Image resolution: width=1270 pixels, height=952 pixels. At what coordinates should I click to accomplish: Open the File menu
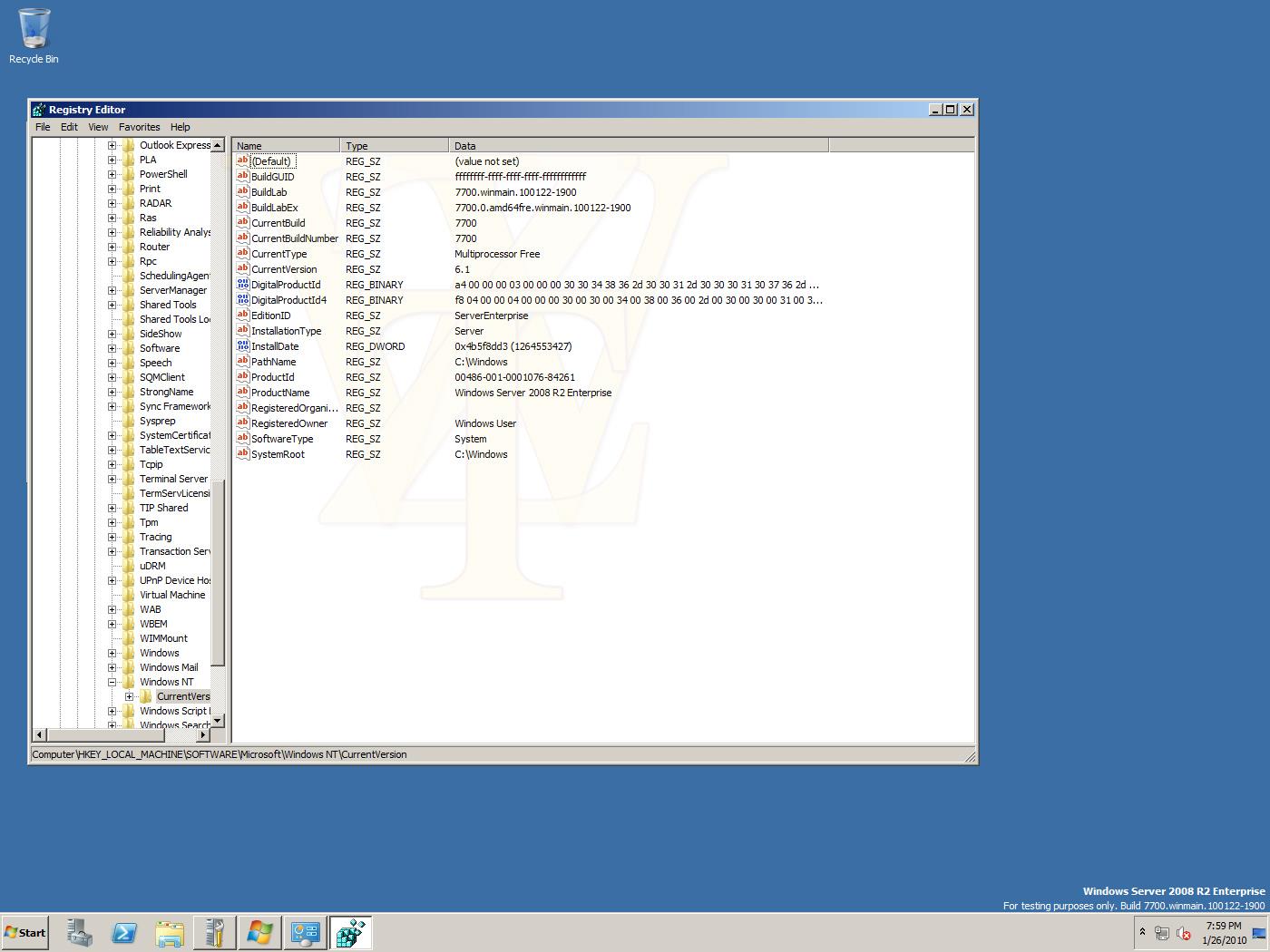(x=43, y=127)
